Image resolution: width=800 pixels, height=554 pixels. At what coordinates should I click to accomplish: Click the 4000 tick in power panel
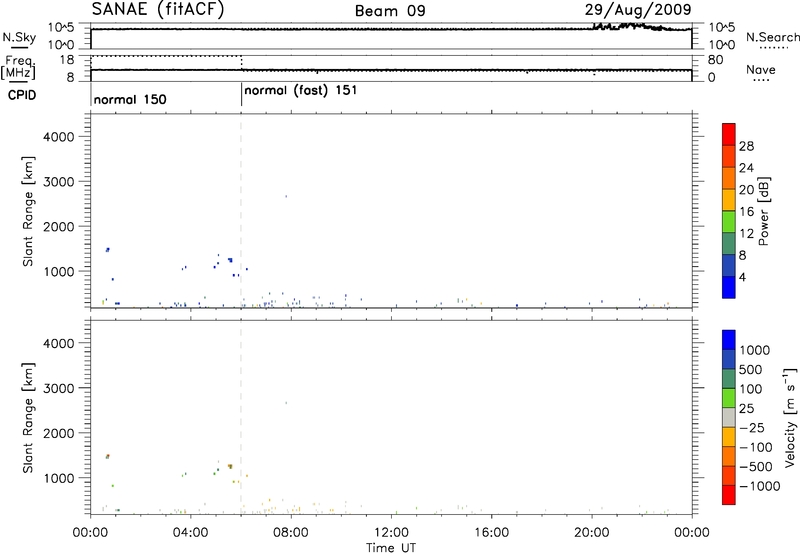pos(59,137)
